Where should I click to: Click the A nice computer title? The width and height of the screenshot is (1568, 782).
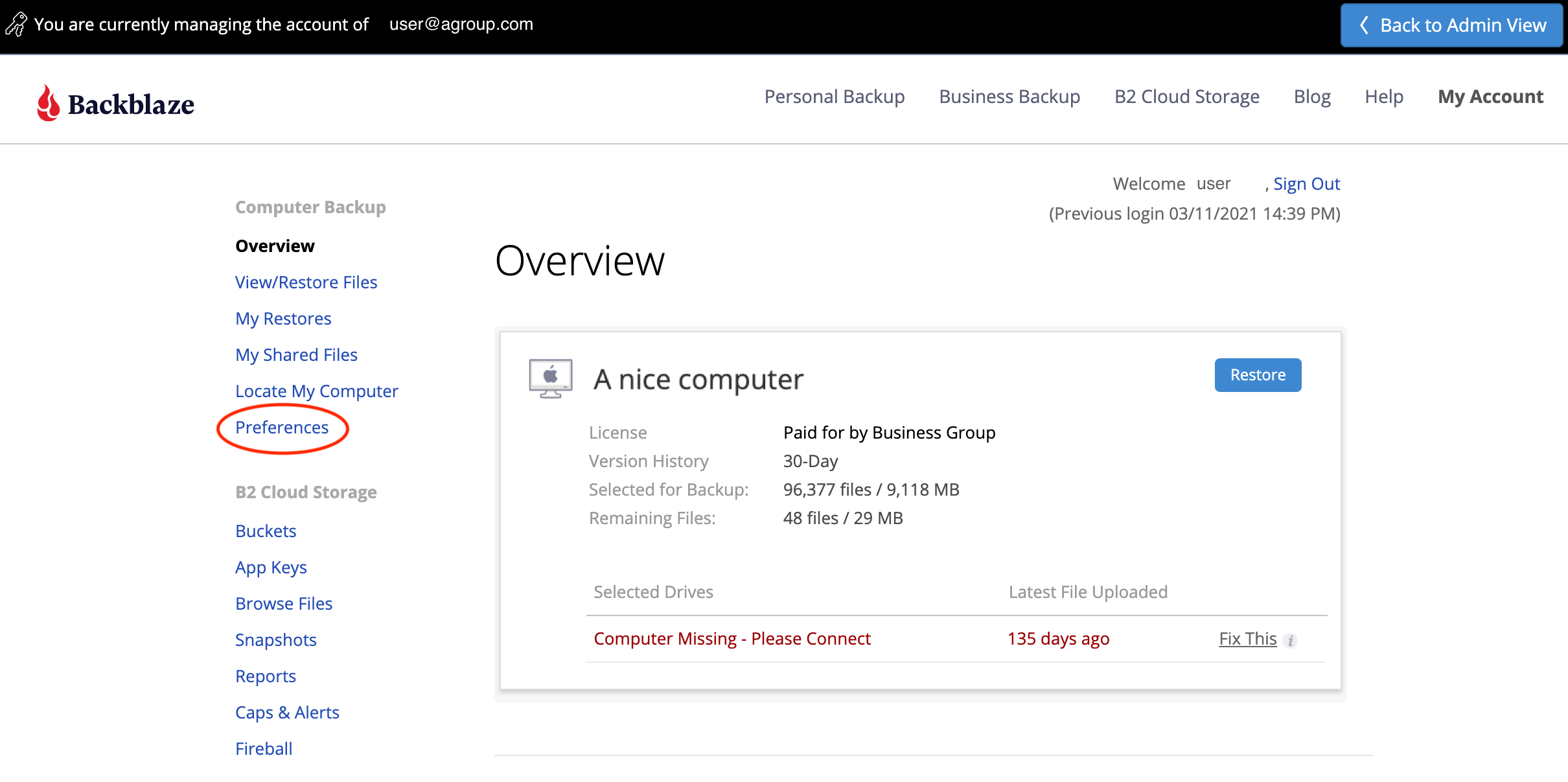click(698, 380)
